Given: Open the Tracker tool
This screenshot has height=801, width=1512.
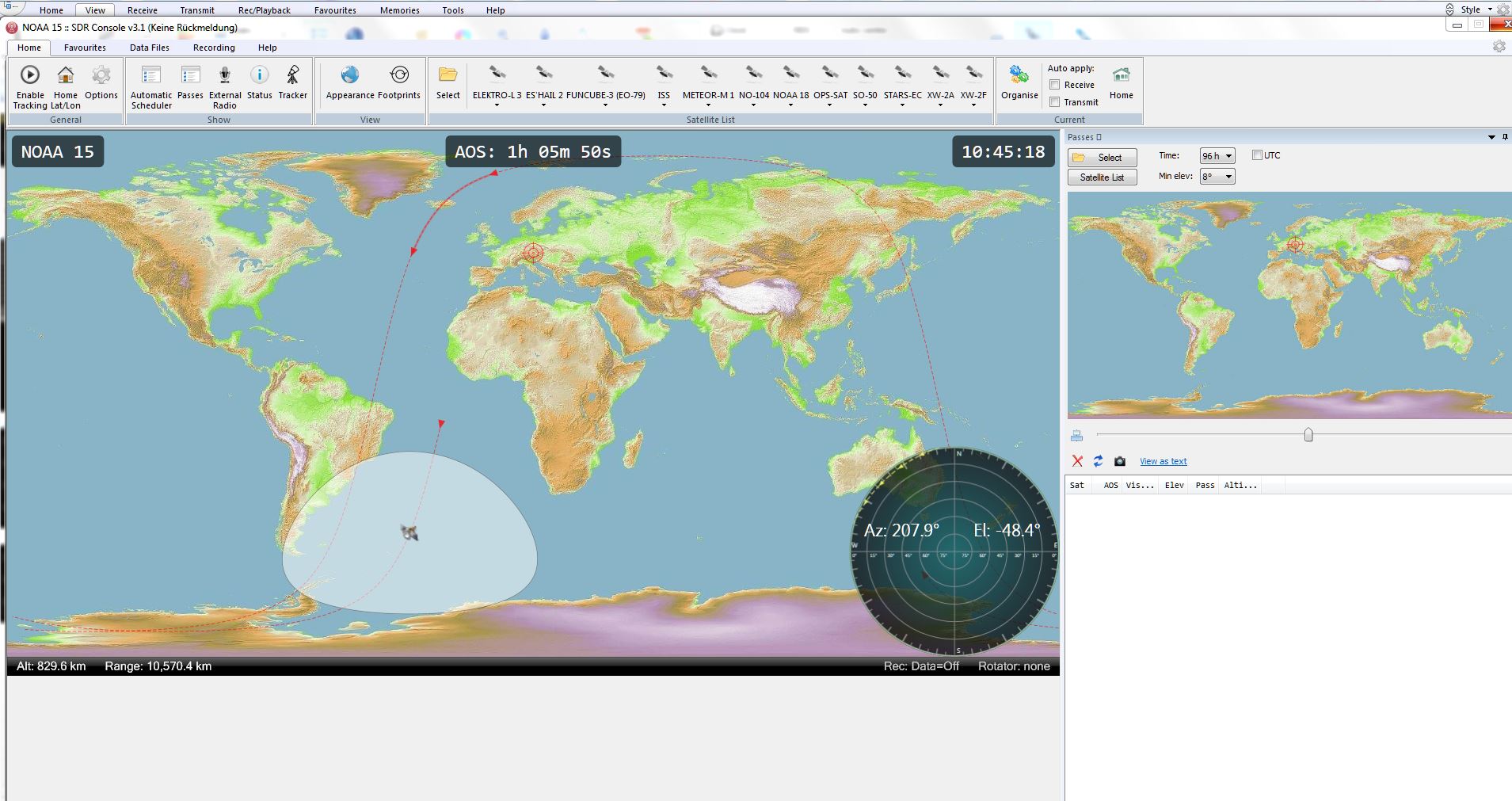Looking at the screenshot, I should point(292,76).
